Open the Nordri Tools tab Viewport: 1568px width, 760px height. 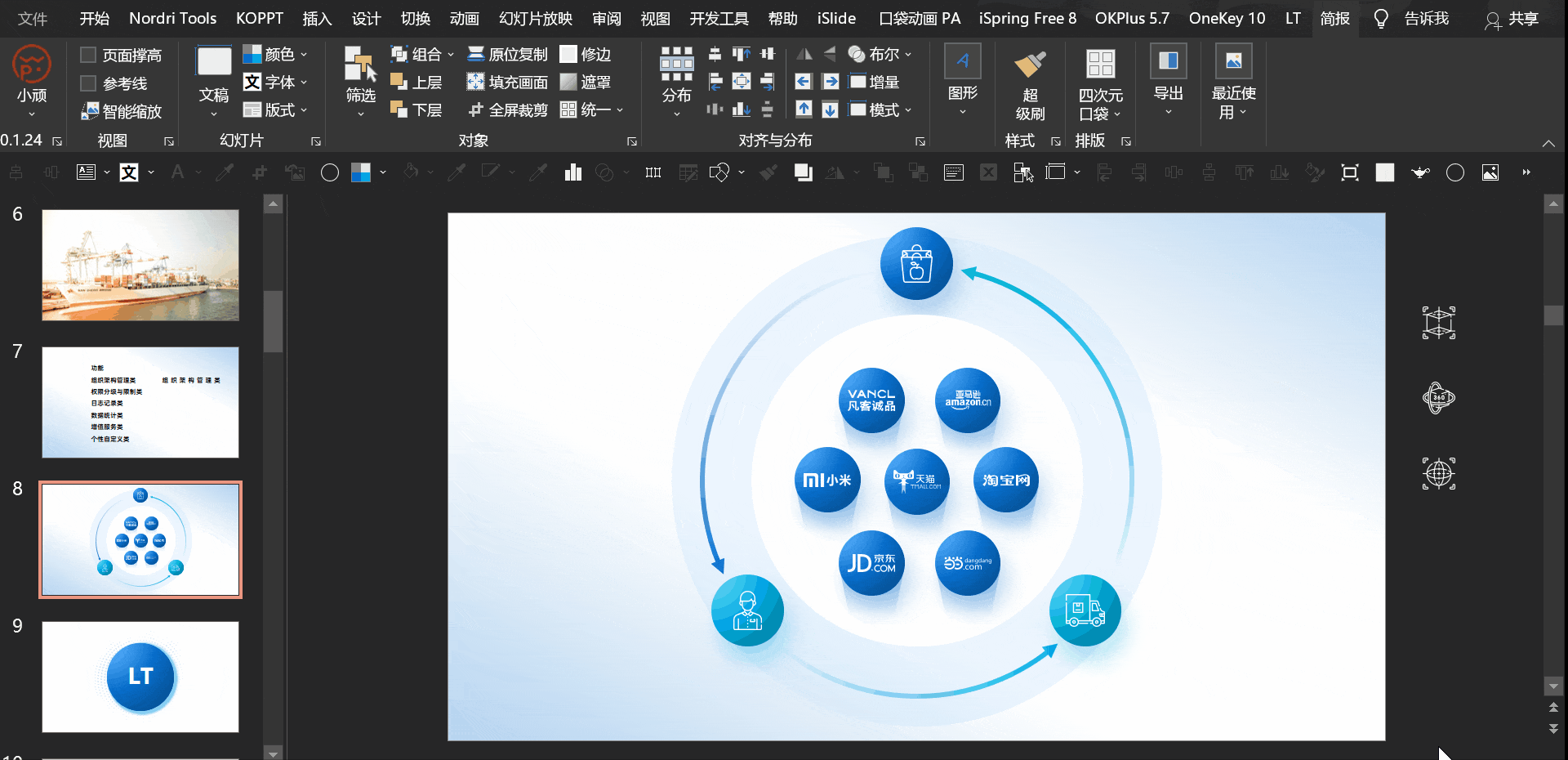173,18
